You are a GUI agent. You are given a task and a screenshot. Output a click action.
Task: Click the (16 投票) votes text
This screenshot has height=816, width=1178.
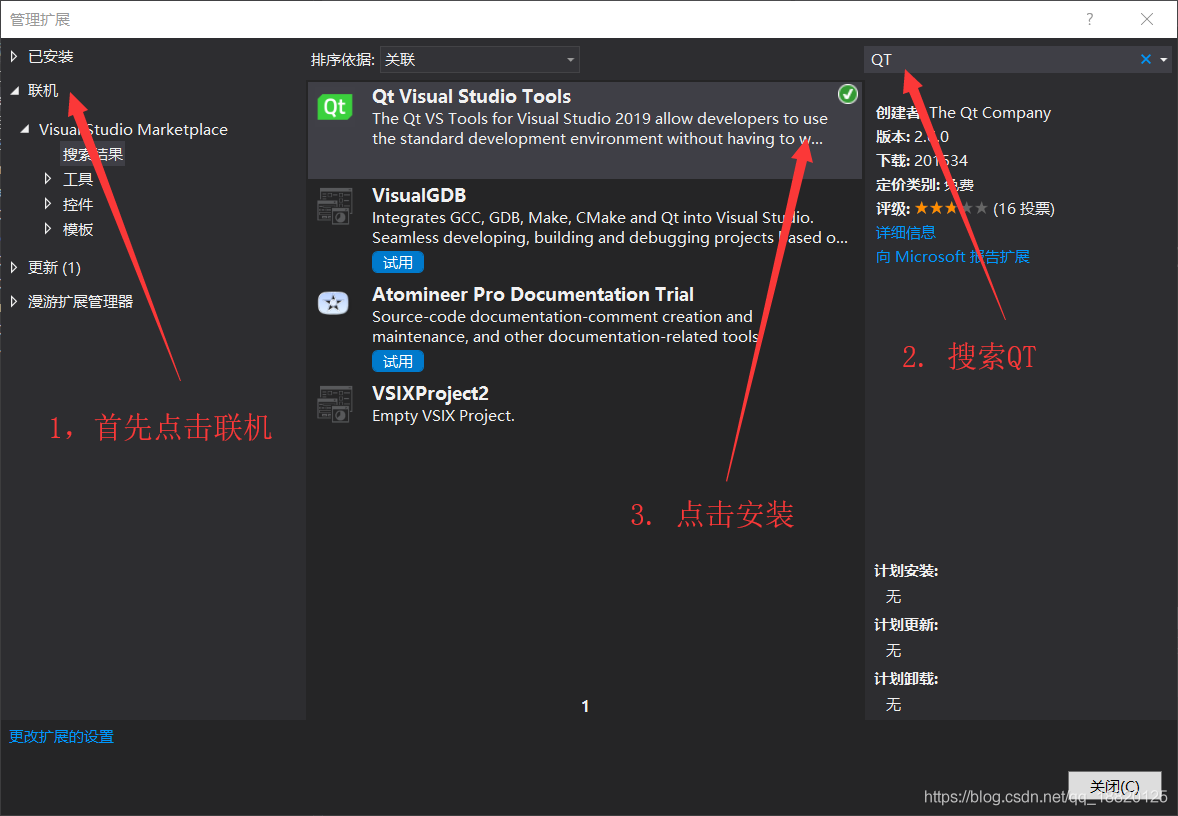(1023, 209)
